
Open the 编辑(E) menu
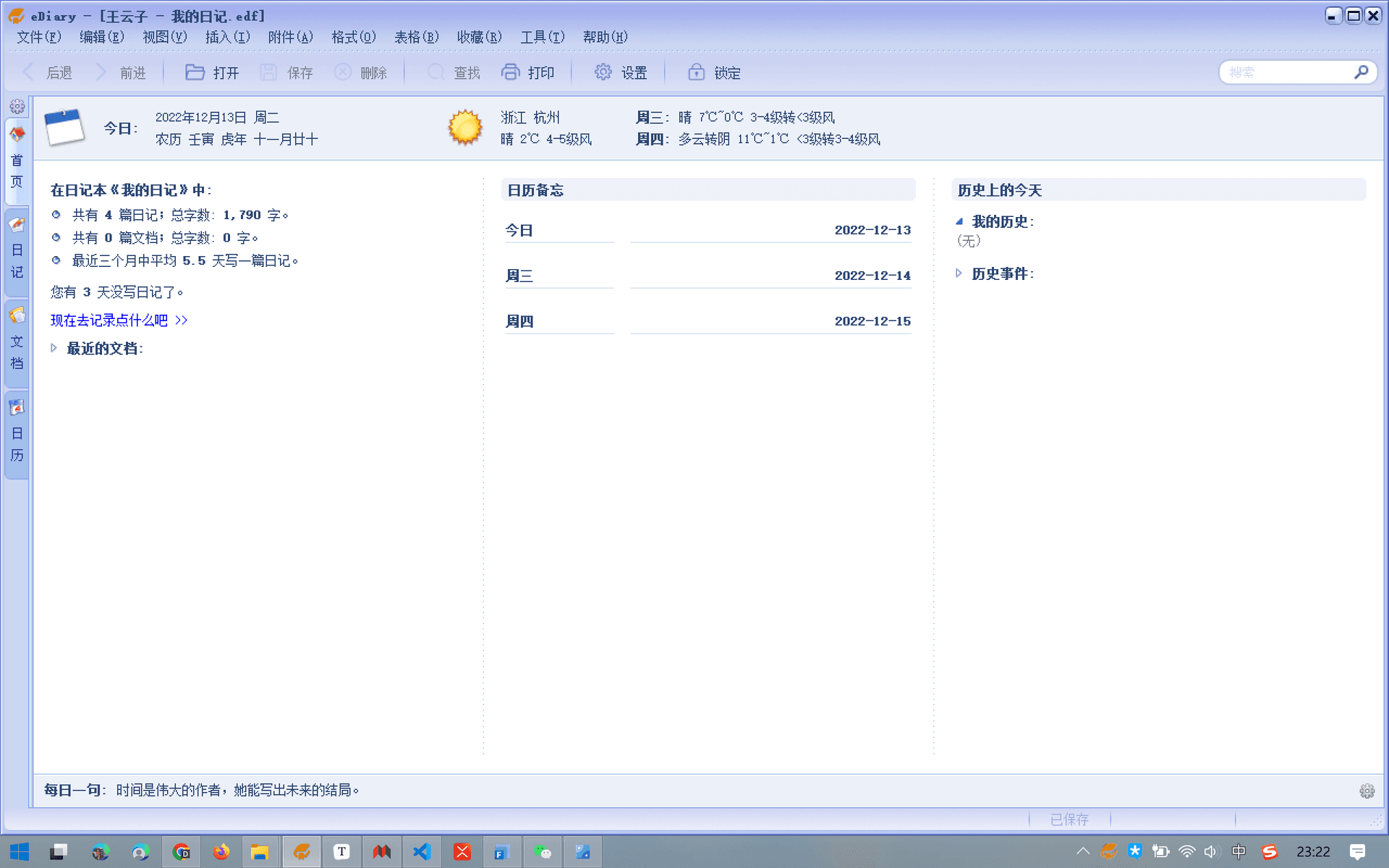101,37
